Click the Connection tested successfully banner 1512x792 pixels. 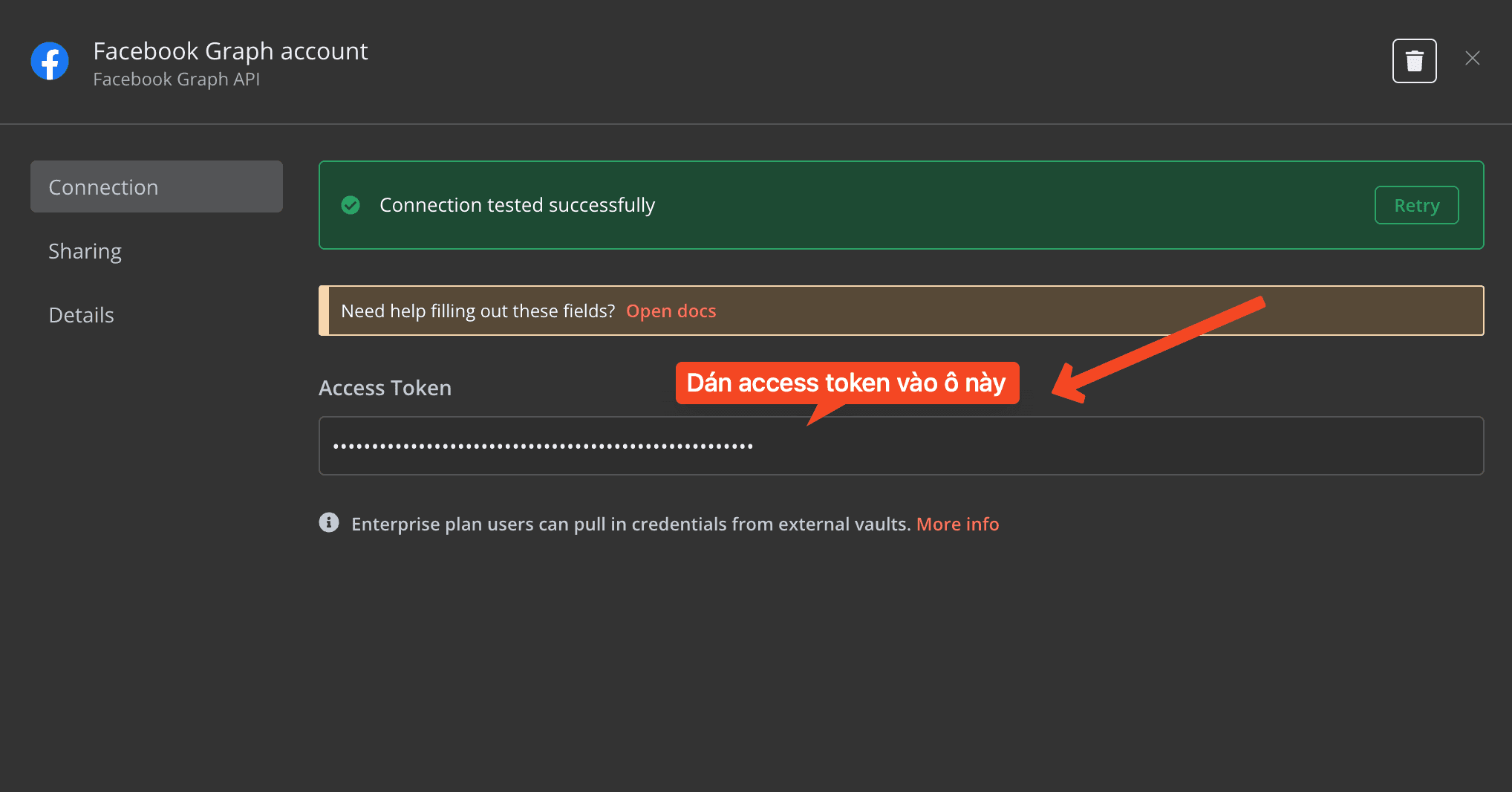click(901, 205)
